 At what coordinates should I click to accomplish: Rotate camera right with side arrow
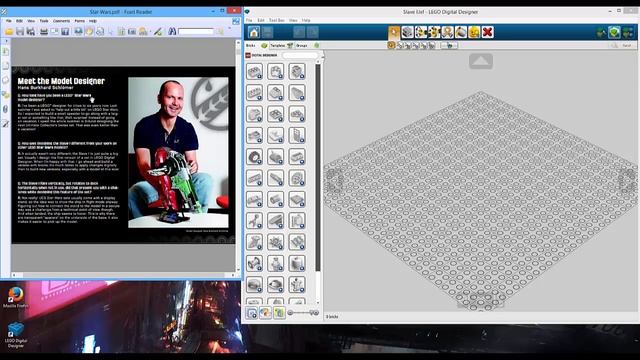click(628, 180)
